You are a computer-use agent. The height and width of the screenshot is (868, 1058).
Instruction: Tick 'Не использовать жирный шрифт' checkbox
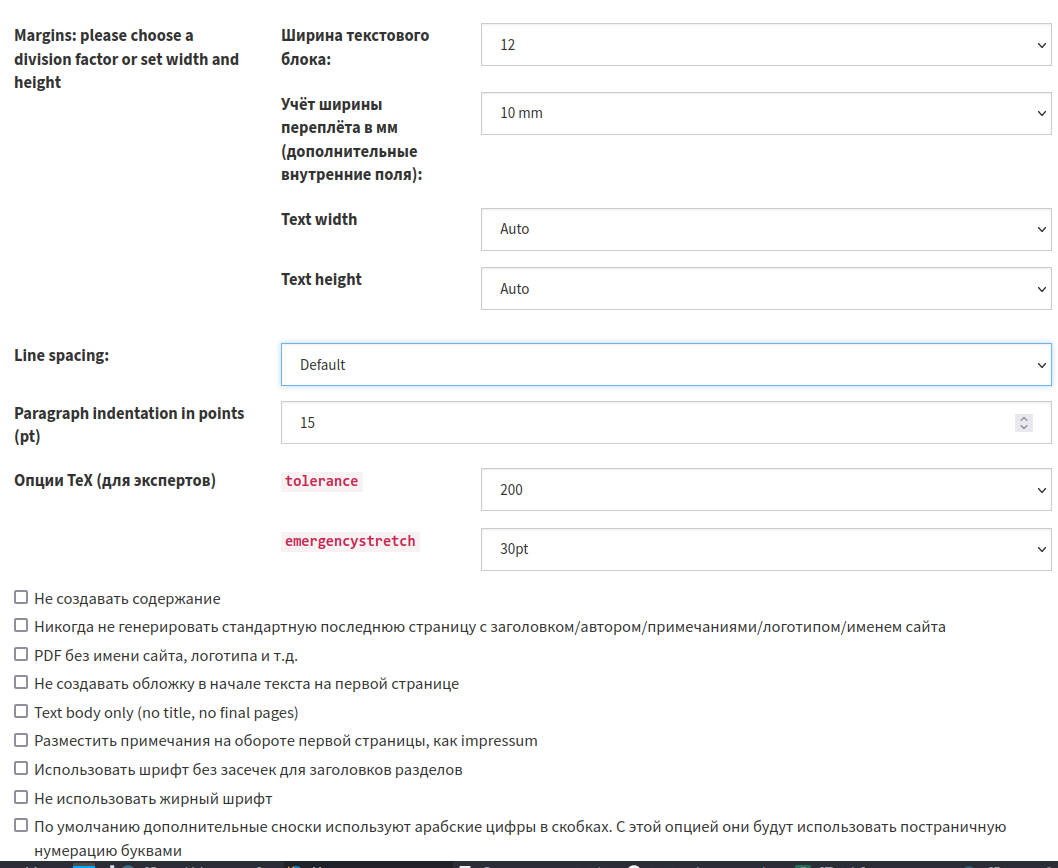[21, 798]
